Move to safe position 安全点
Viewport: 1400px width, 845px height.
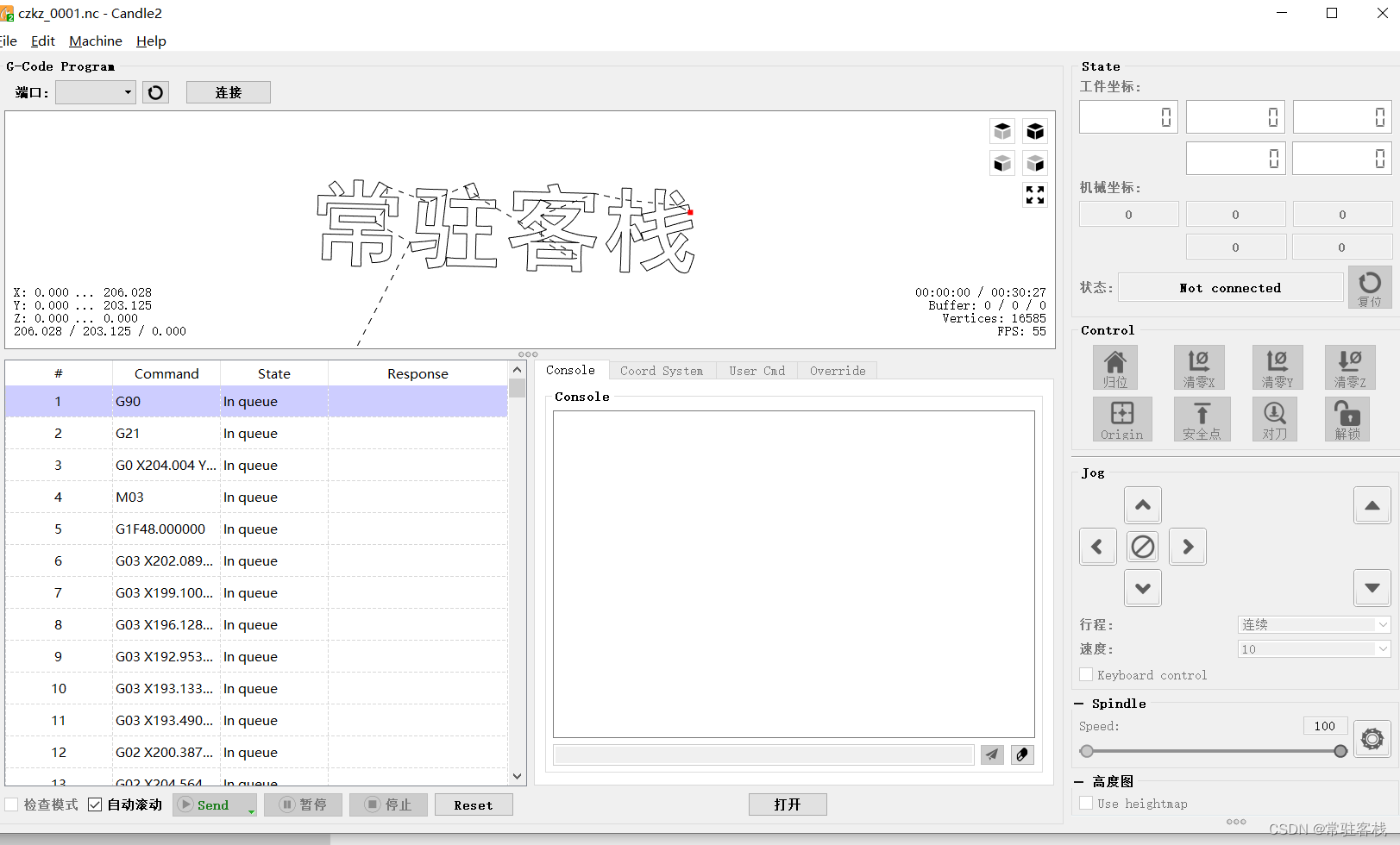click(1202, 420)
